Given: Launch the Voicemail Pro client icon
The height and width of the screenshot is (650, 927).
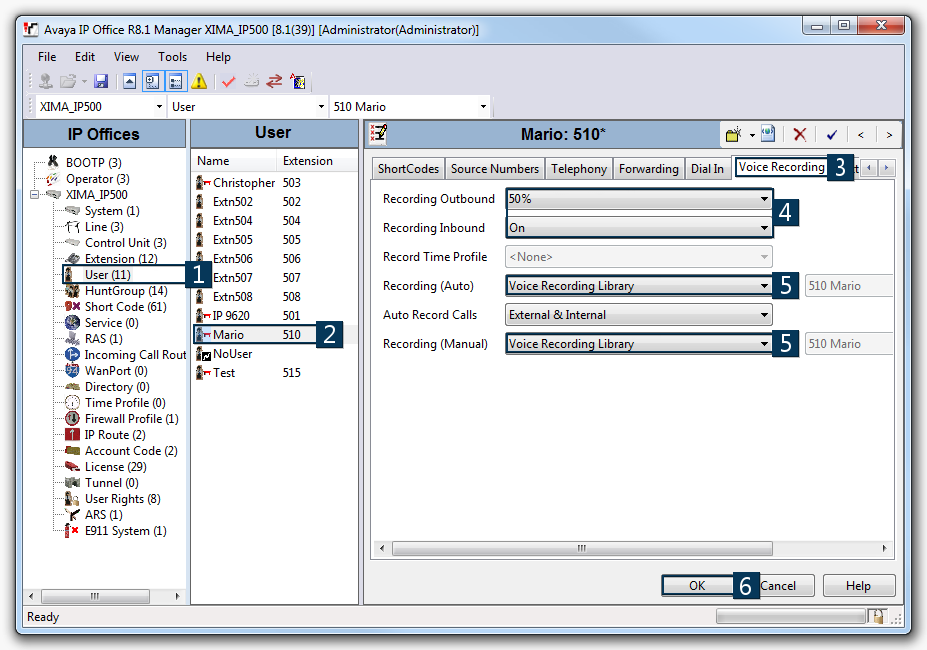Looking at the screenshot, I should click(298, 81).
